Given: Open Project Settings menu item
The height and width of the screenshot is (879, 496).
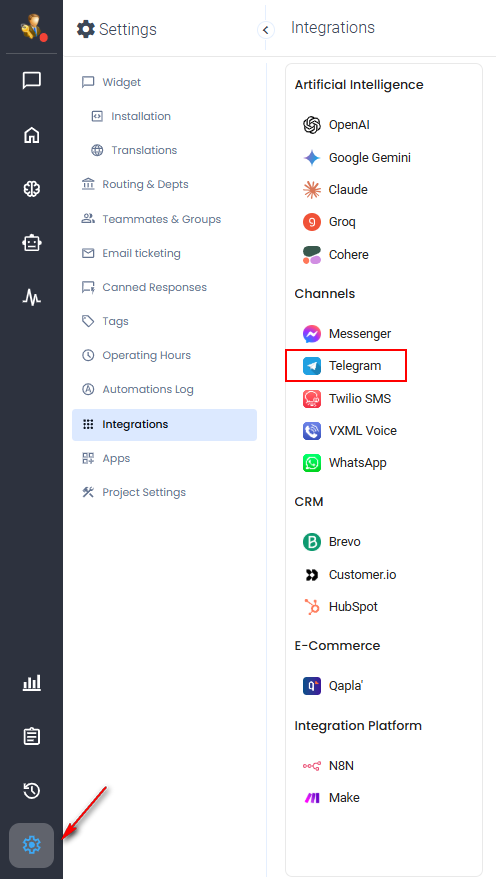Looking at the screenshot, I should pos(133,493).
